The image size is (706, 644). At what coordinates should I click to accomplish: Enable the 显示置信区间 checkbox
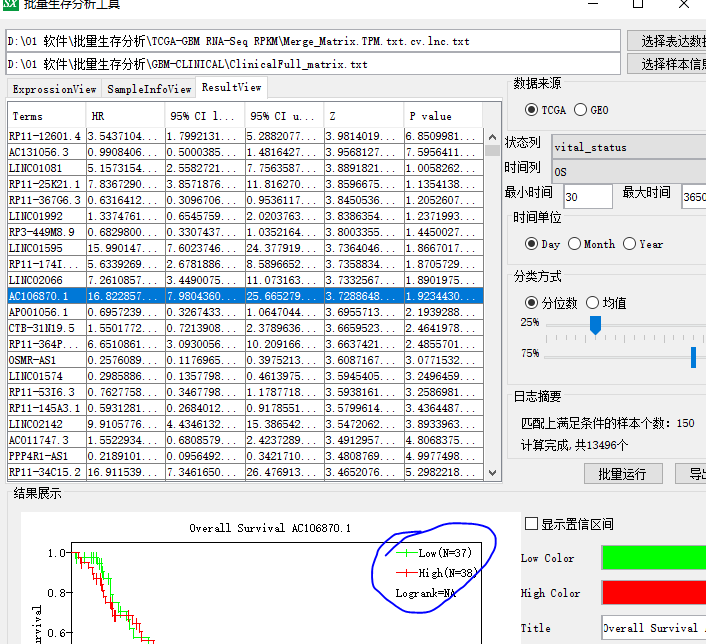[531, 523]
